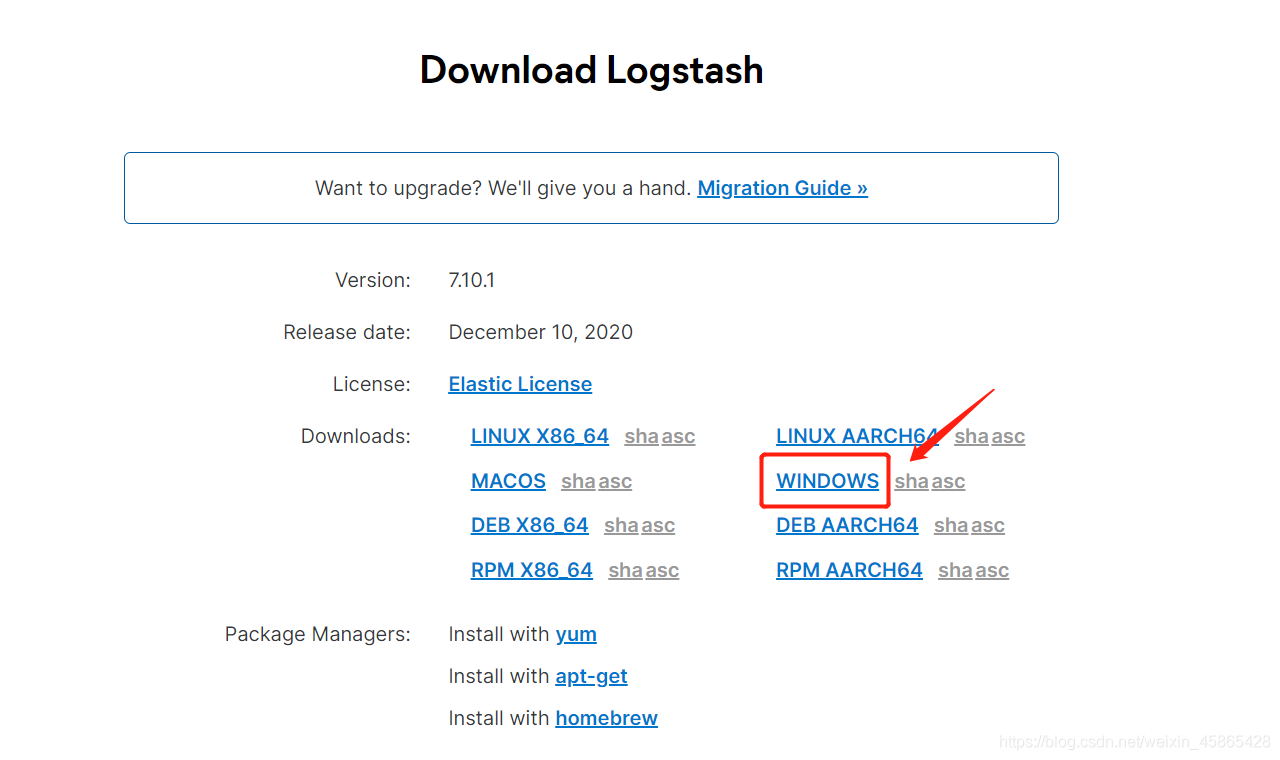Open the asc link beside RPM X86_64
This screenshot has height=760, width=1280.
click(x=662, y=570)
